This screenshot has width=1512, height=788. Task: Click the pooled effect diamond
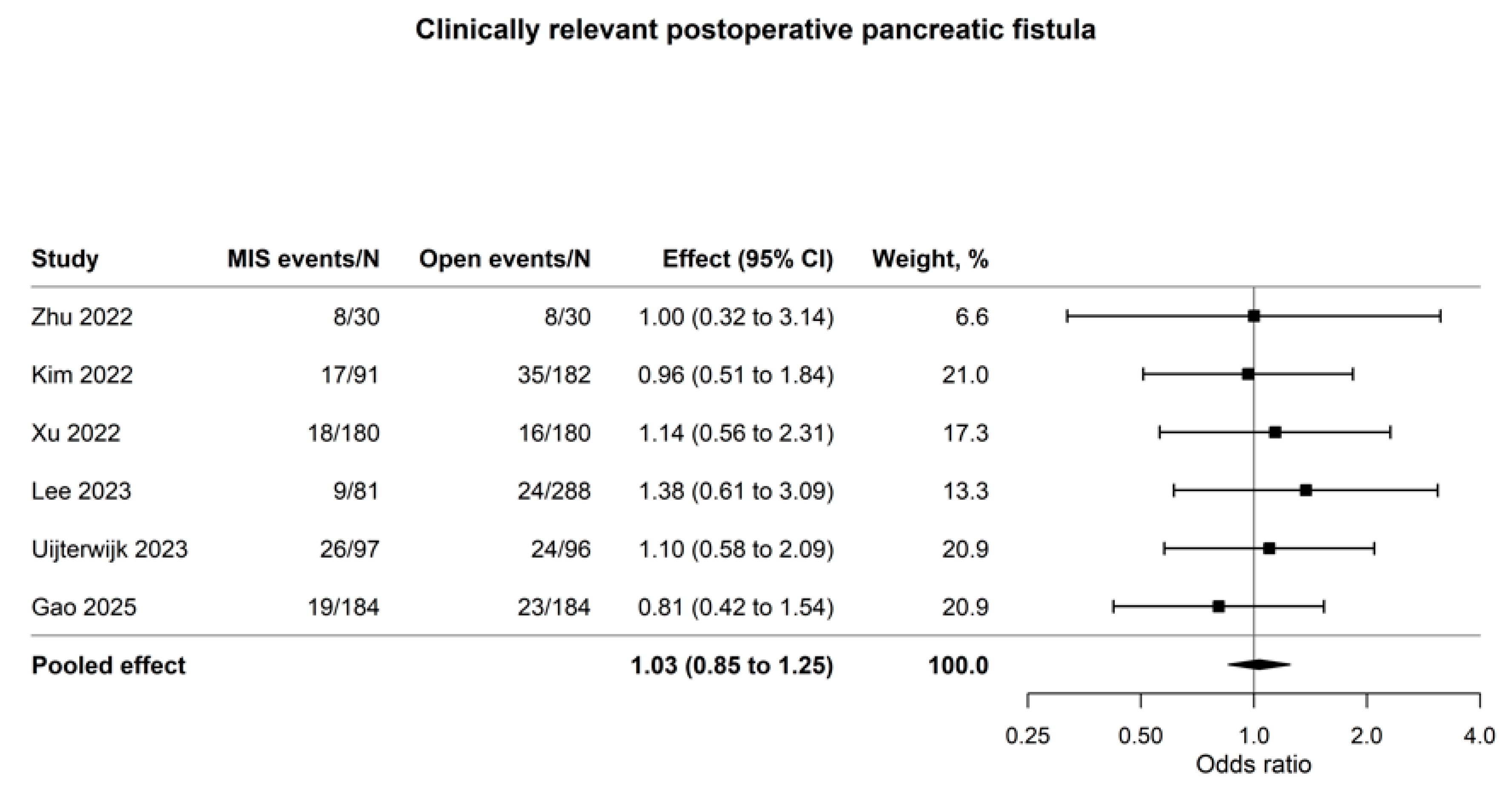click(1259, 665)
